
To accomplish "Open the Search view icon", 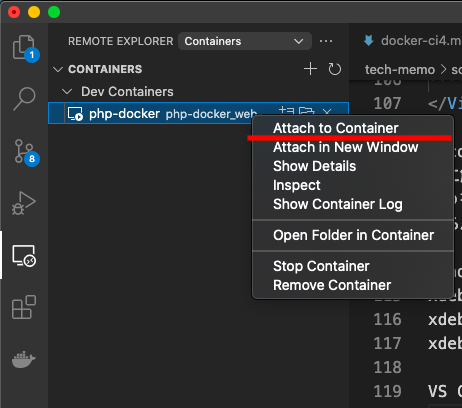I will point(24,99).
